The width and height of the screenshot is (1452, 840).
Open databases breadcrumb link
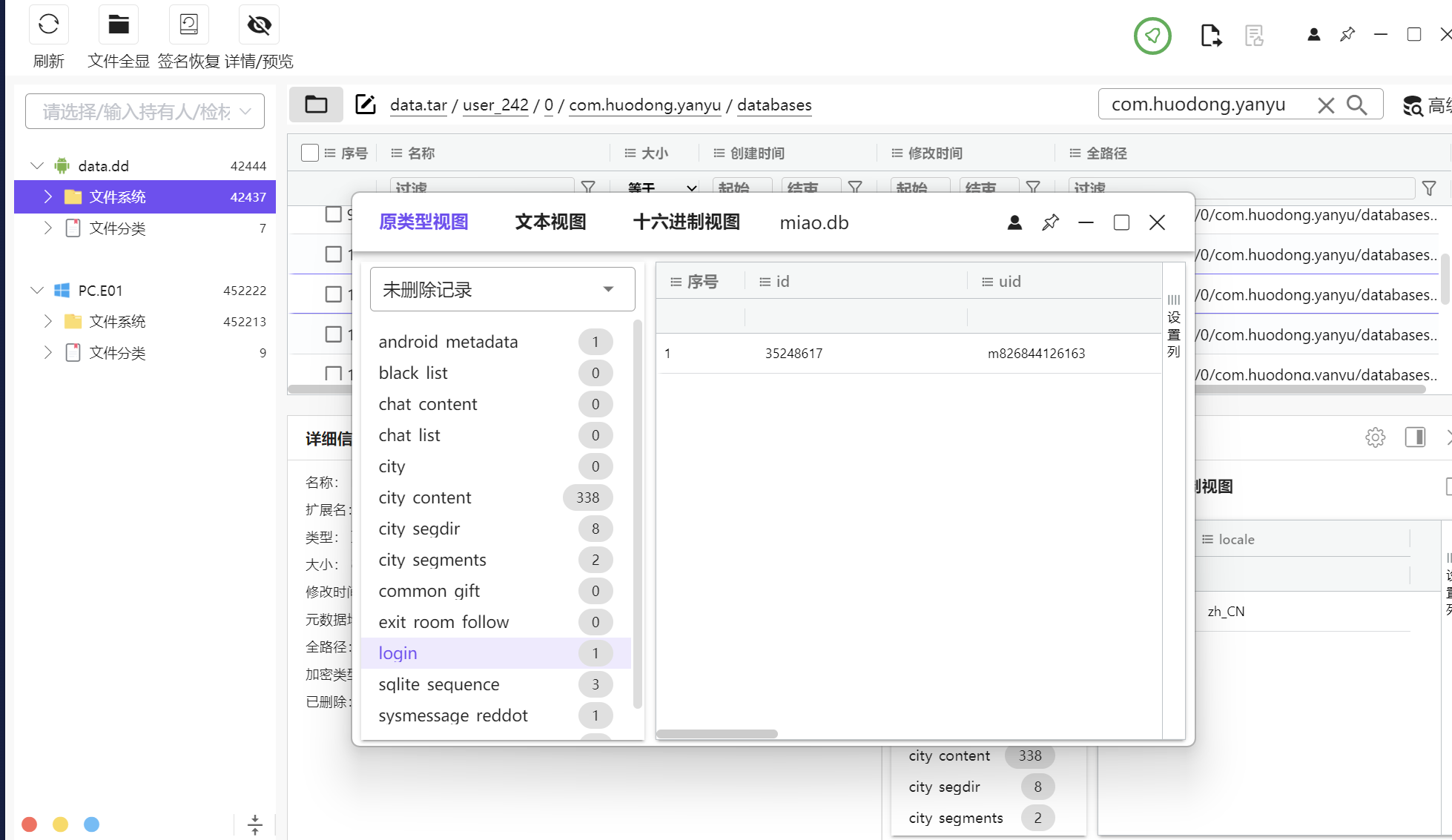click(x=774, y=105)
